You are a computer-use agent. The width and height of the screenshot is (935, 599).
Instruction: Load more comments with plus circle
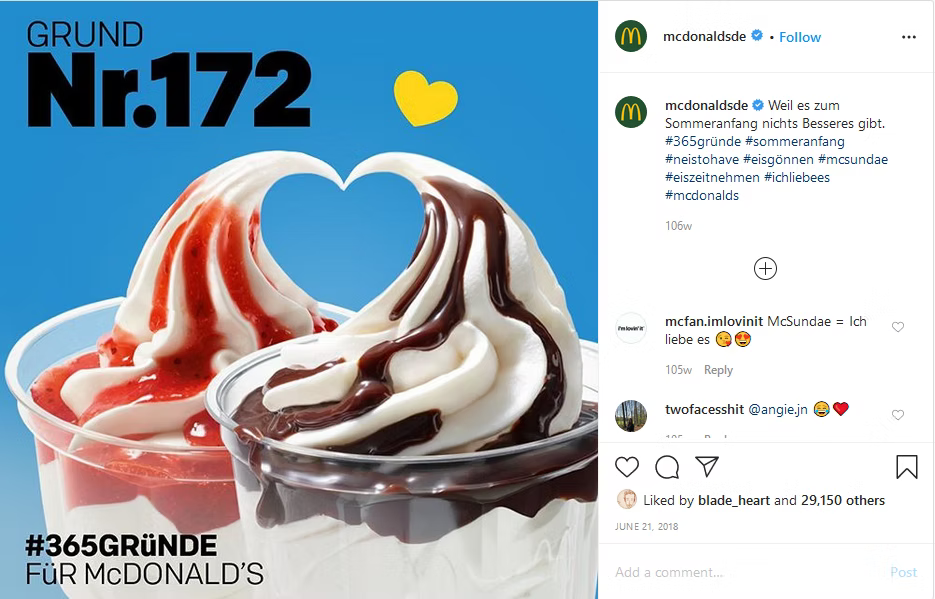[x=765, y=268]
